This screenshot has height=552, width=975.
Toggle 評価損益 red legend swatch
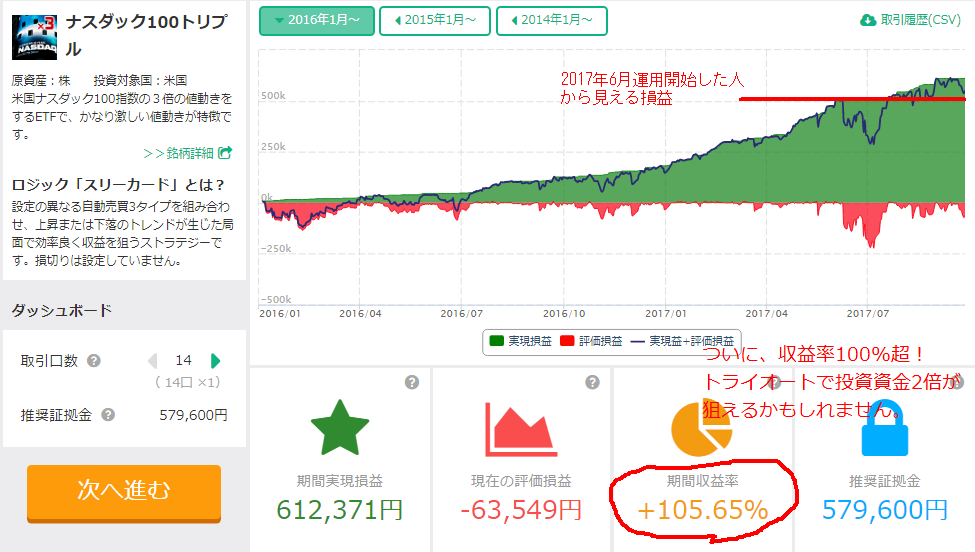click(567, 341)
